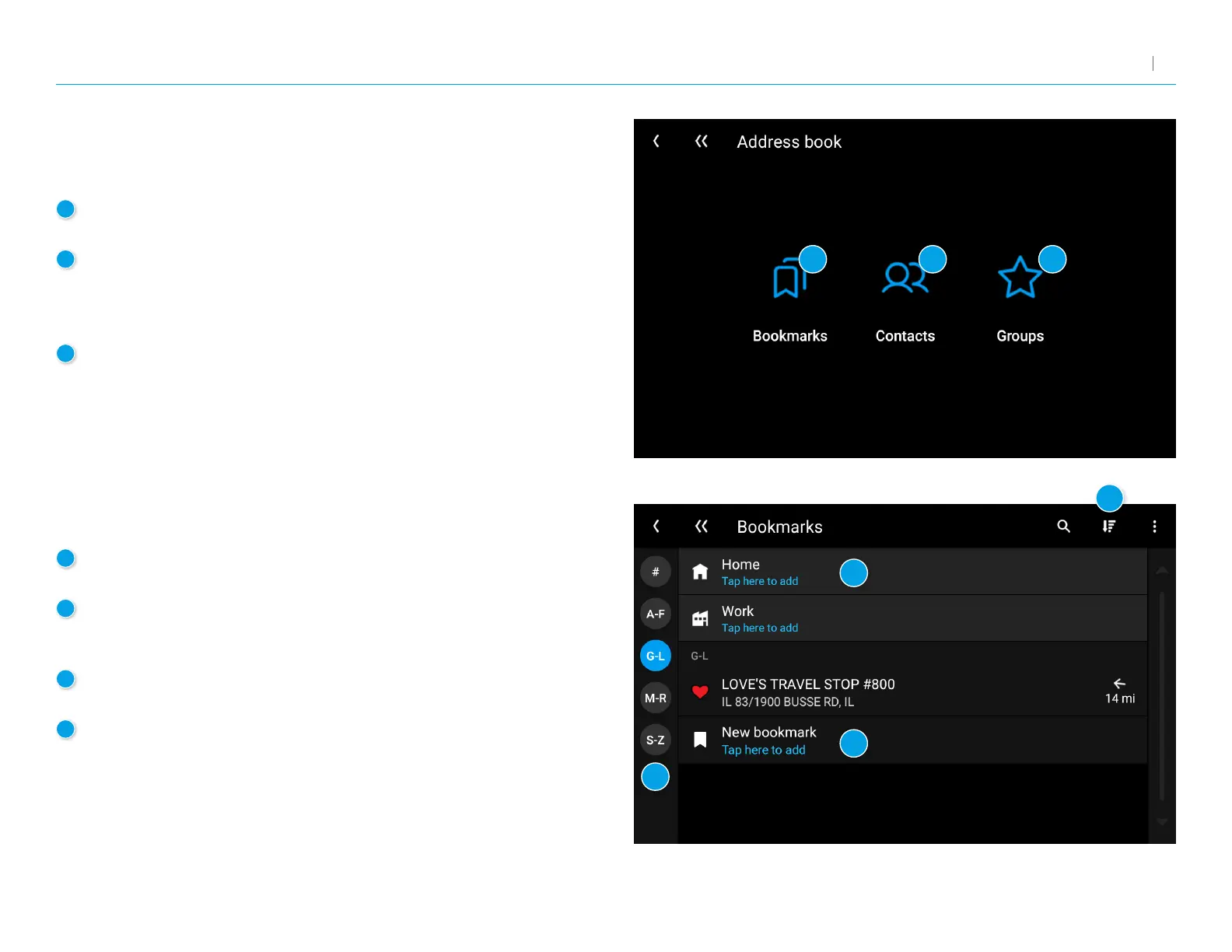Image resolution: width=1232 pixels, height=952 pixels.
Task: Click the 14 mi direction arrow
Action: coord(1119,684)
